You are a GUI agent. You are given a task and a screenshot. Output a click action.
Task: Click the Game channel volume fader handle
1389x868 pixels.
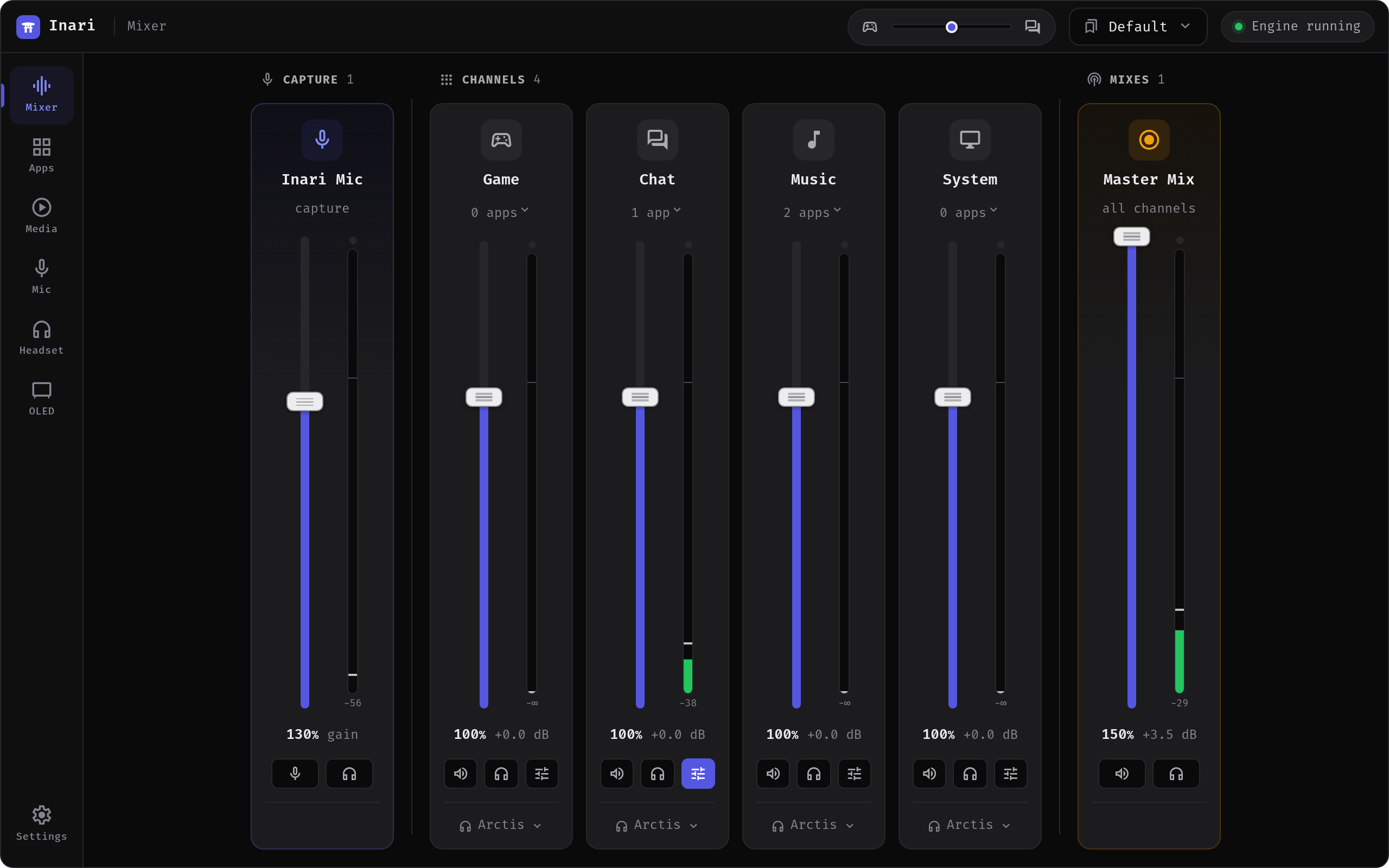(484, 397)
